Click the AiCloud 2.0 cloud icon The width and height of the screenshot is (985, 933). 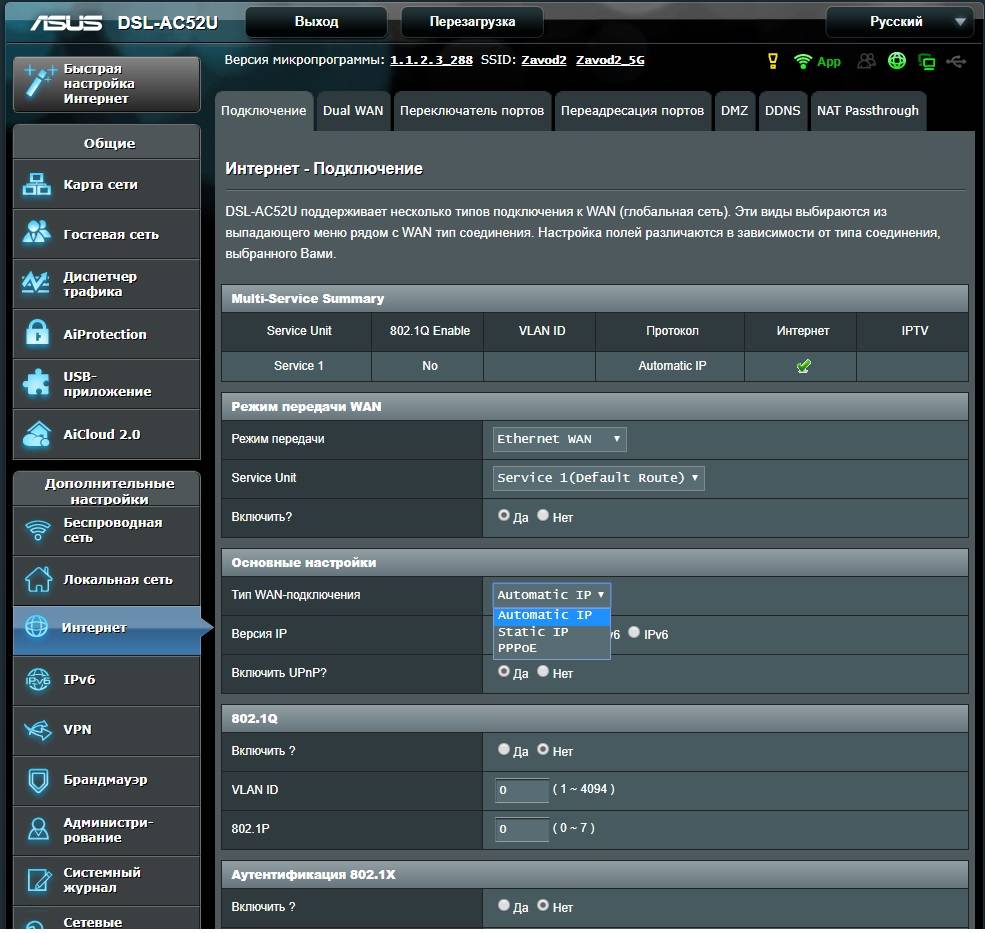pos(36,434)
